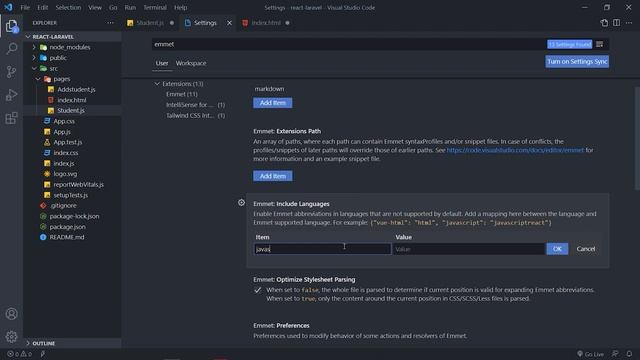Open the Help menu
This screenshot has height=360, width=640.
(x=180, y=7)
